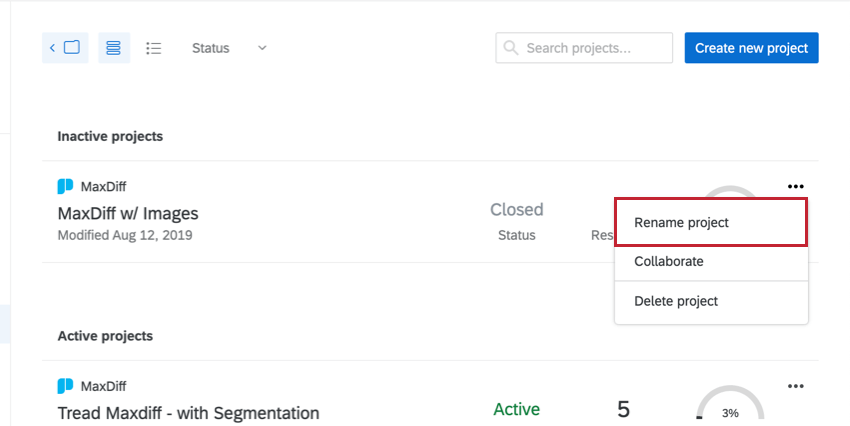Click the magnifier icon in the search box

tap(511, 48)
